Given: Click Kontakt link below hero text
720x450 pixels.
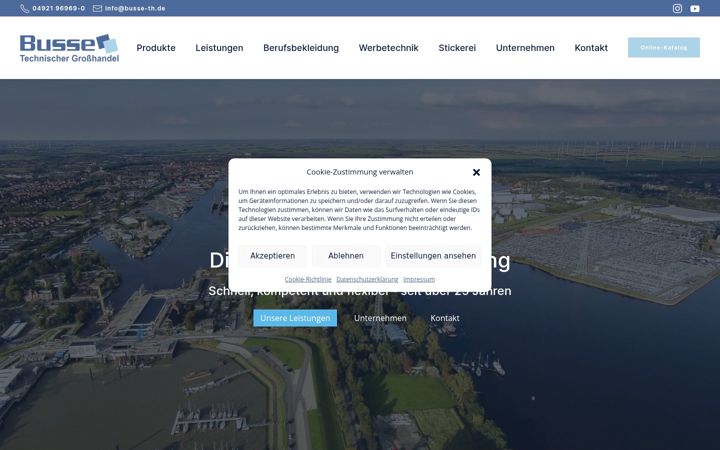Looking at the screenshot, I should [444, 318].
